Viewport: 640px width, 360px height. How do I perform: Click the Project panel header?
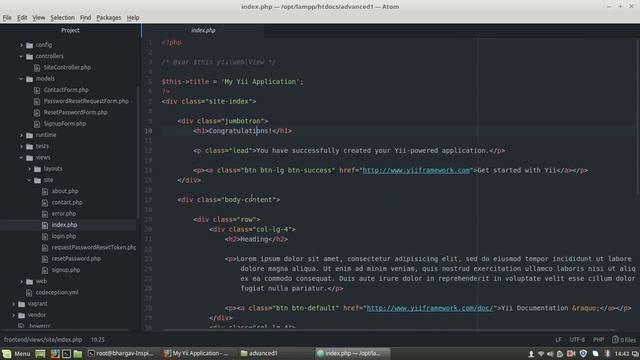(70, 30)
